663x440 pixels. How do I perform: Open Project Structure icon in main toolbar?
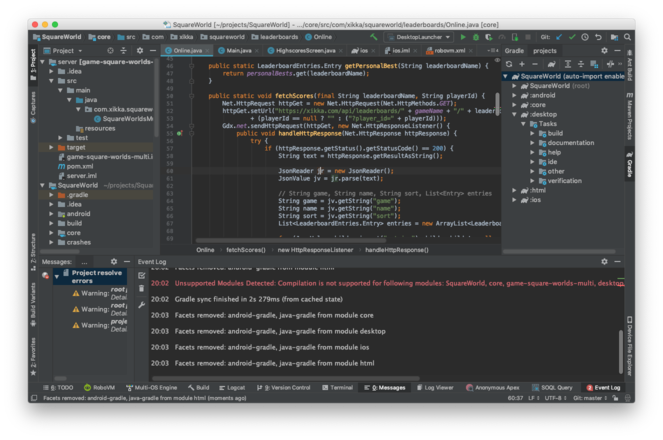[x=614, y=37]
